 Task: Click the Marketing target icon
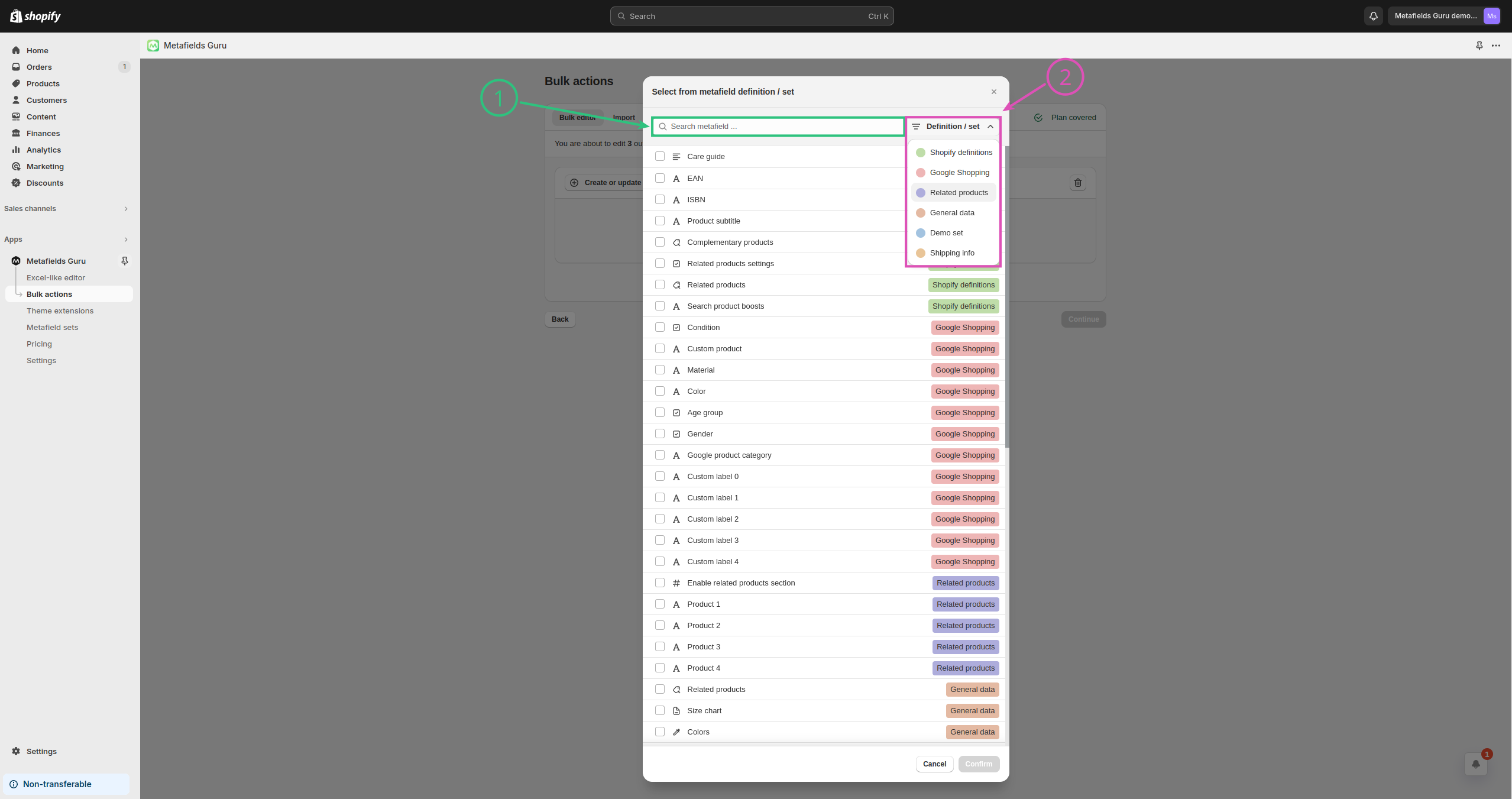[x=16, y=166]
